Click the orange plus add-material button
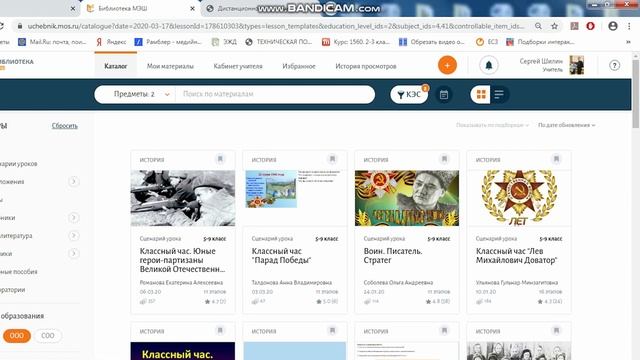This screenshot has height=360, width=640. click(447, 65)
